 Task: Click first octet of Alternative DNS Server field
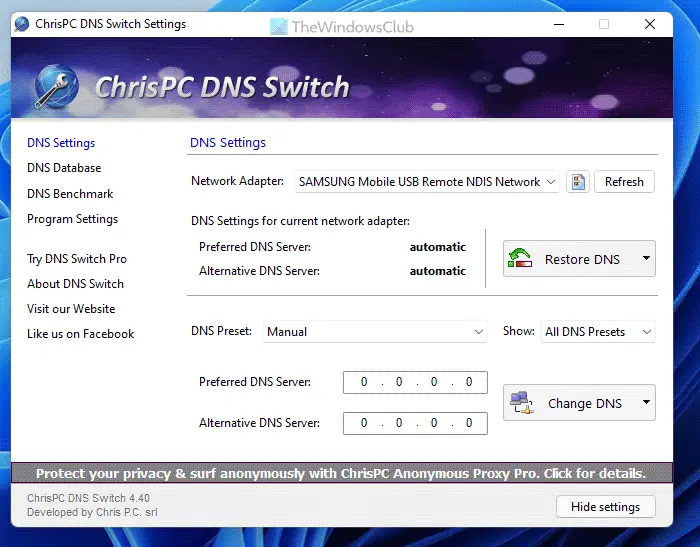pos(364,423)
